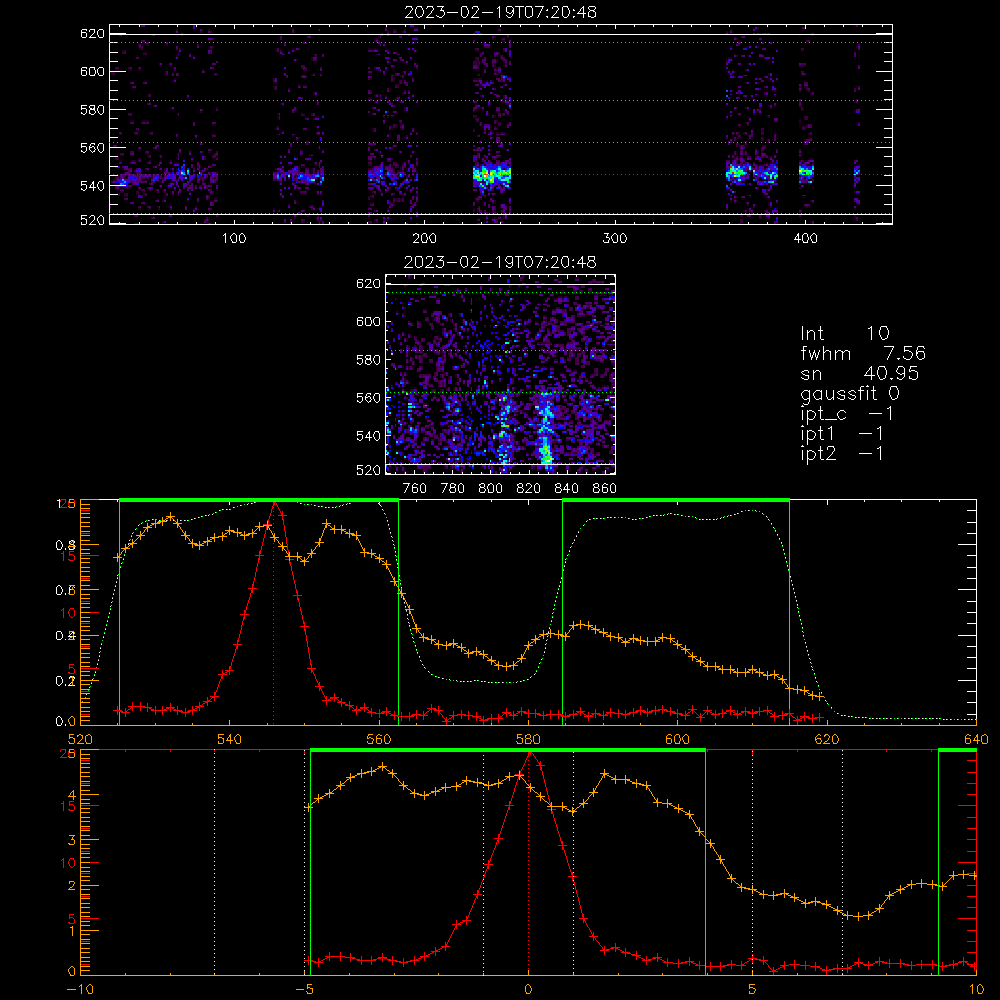Click the brightest emission patch near x=235 in the wide spectrogram

coord(492,174)
